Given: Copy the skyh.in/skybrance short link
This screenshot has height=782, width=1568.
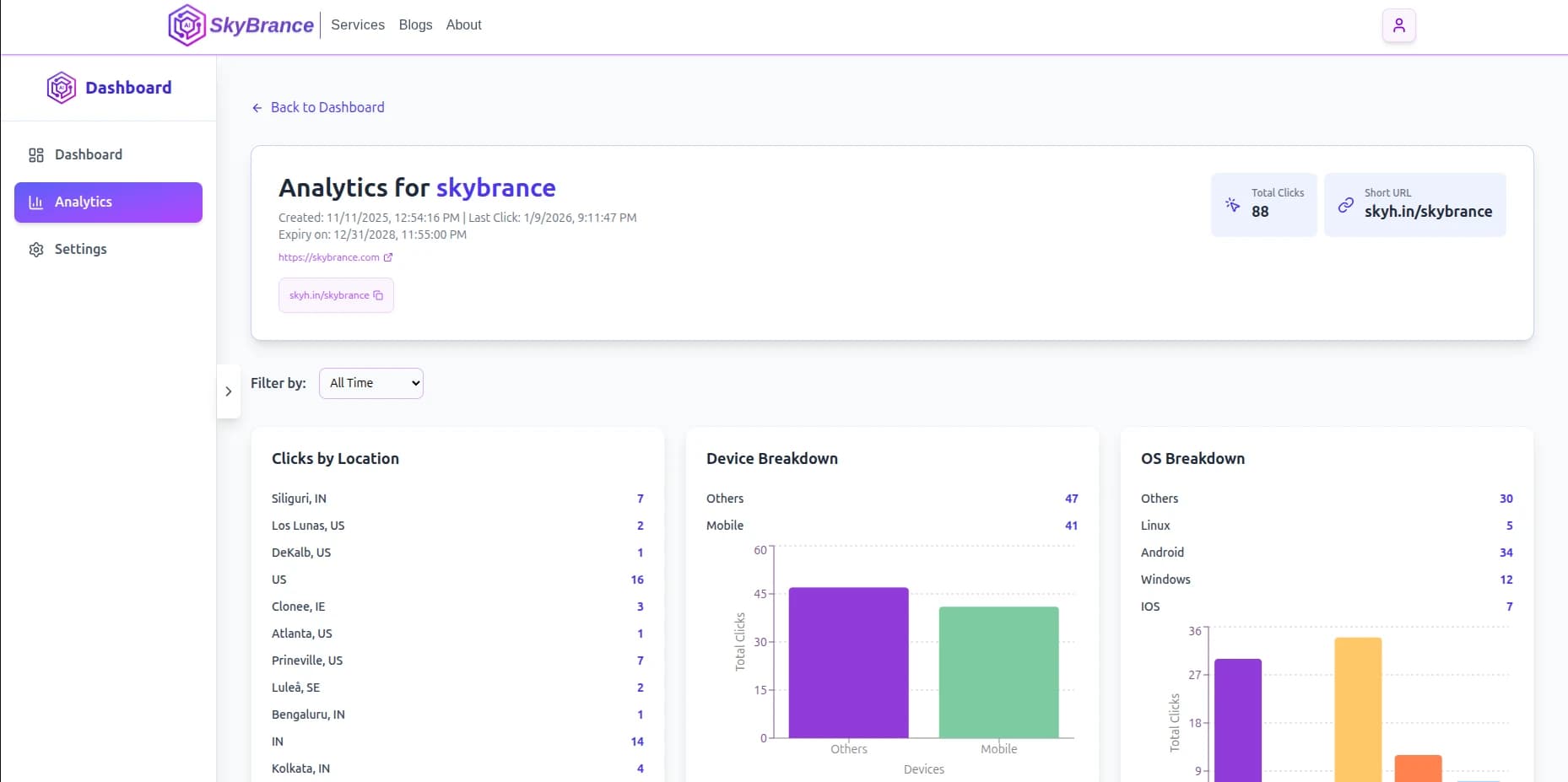Looking at the screenshot, I should [378, 295].
